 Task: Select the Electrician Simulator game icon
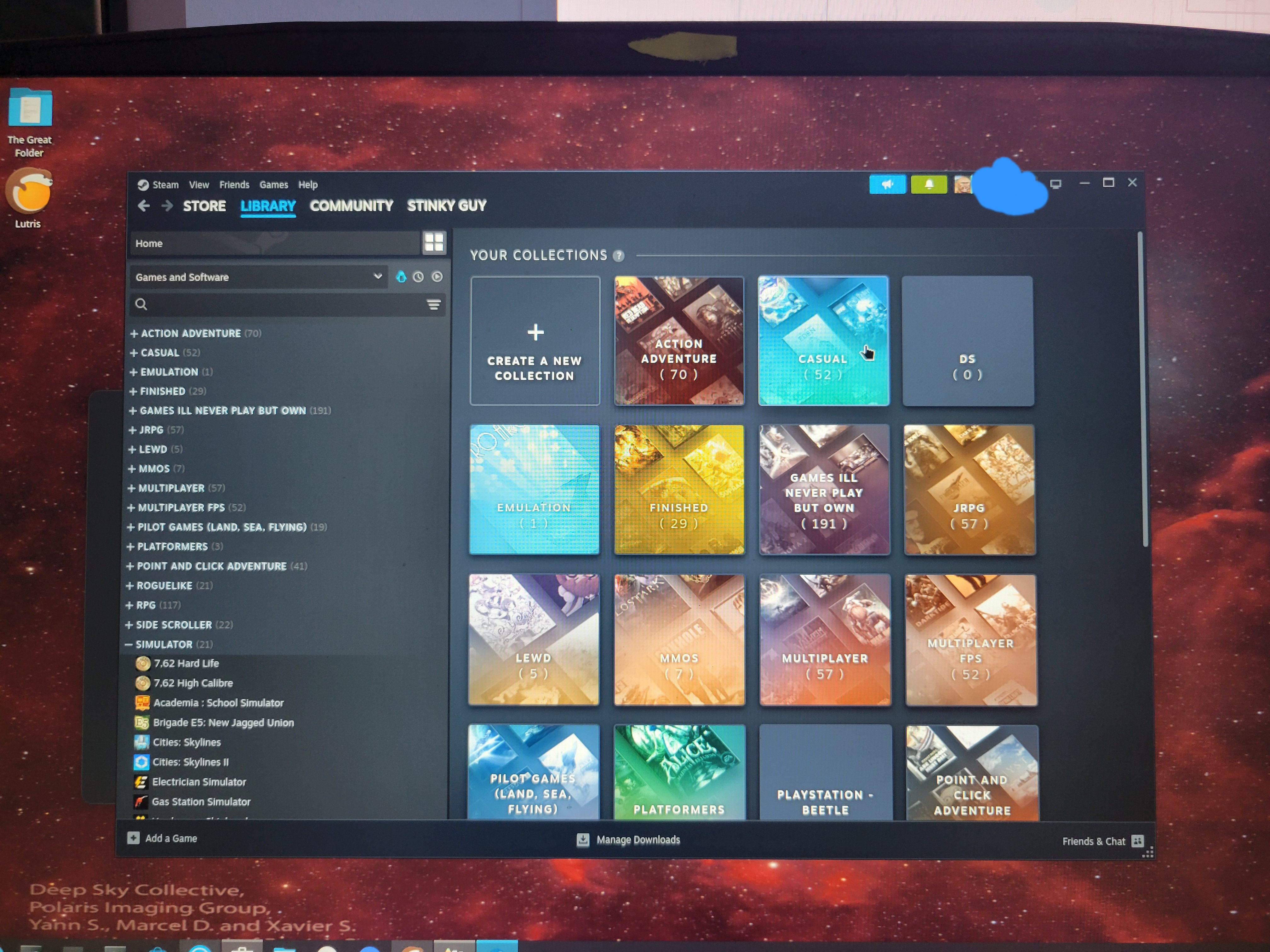click(x=141, y=782)
